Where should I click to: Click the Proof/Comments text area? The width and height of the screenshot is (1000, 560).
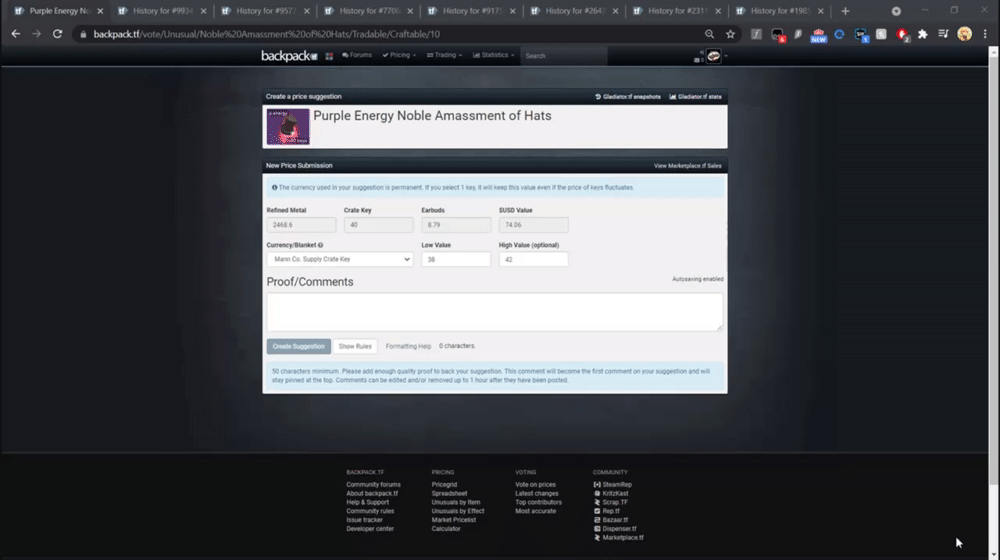(495, 312)
